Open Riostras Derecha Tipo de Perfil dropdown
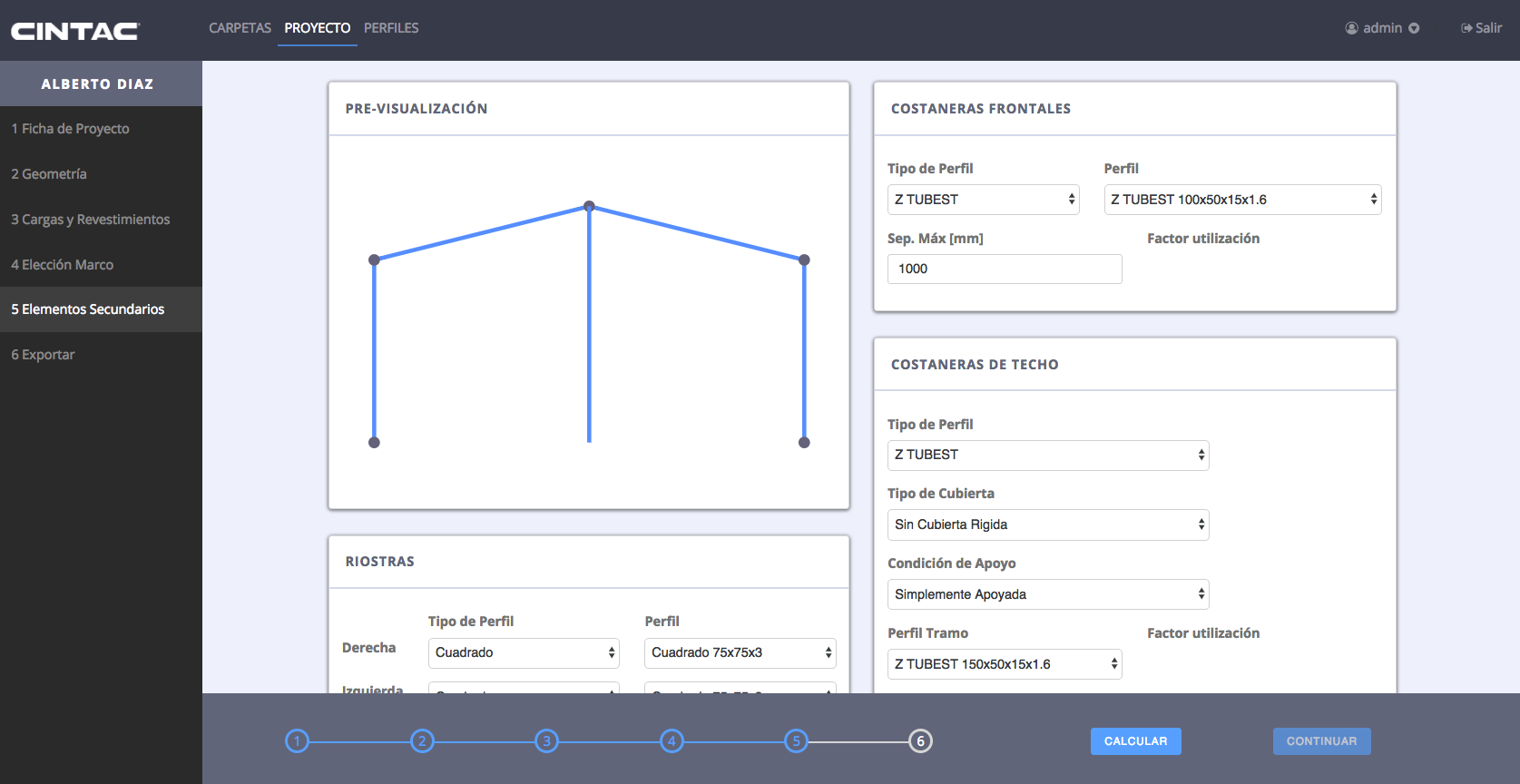 (524, 653)
